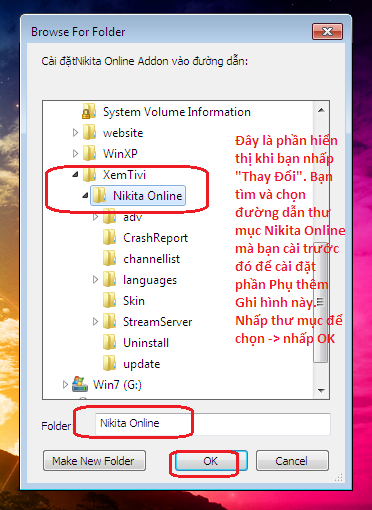372x510 pixels.
Task: Click the Make New Folder button
Action: 94,461
